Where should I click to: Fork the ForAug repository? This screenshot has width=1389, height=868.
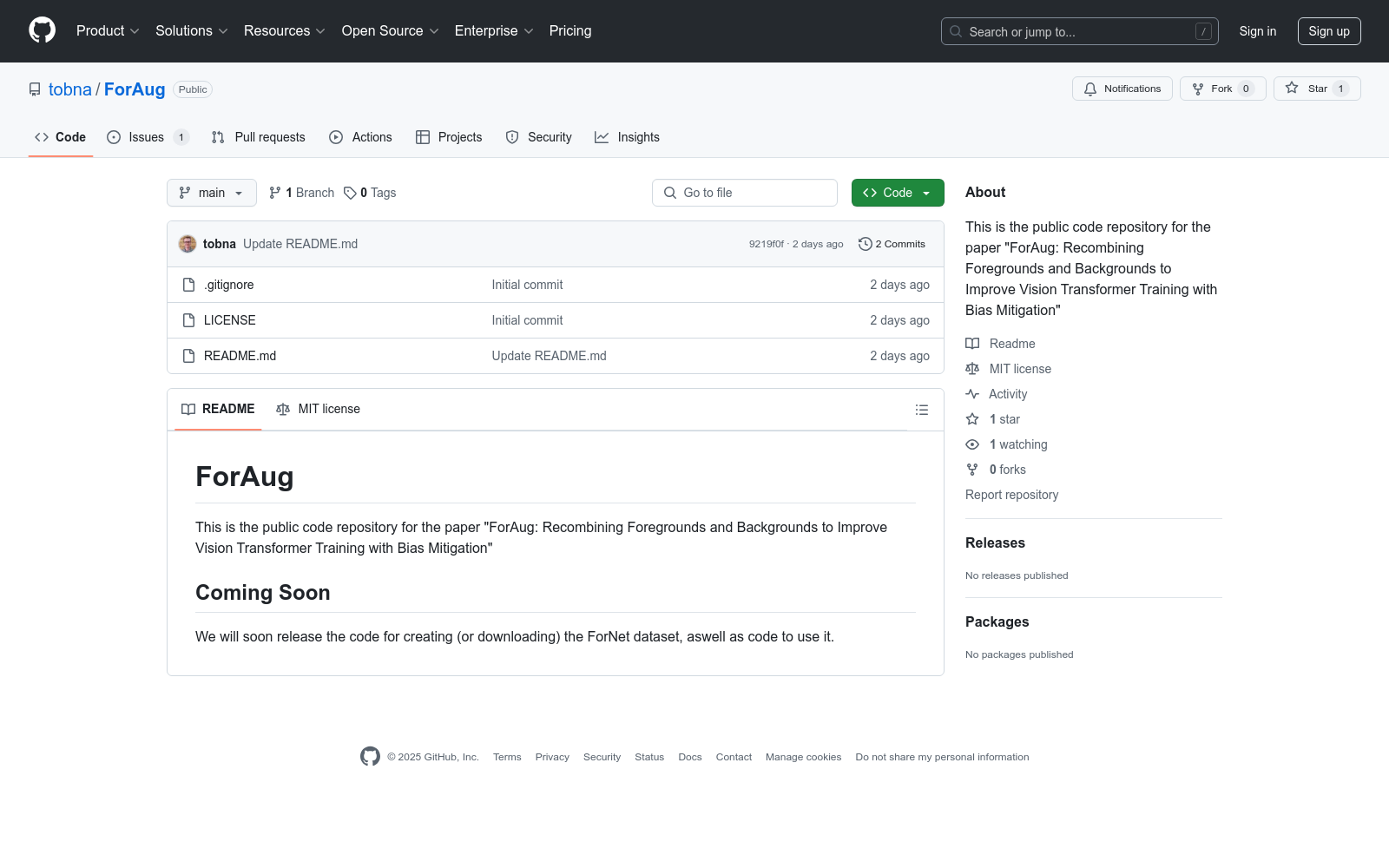coord(1223,89)
